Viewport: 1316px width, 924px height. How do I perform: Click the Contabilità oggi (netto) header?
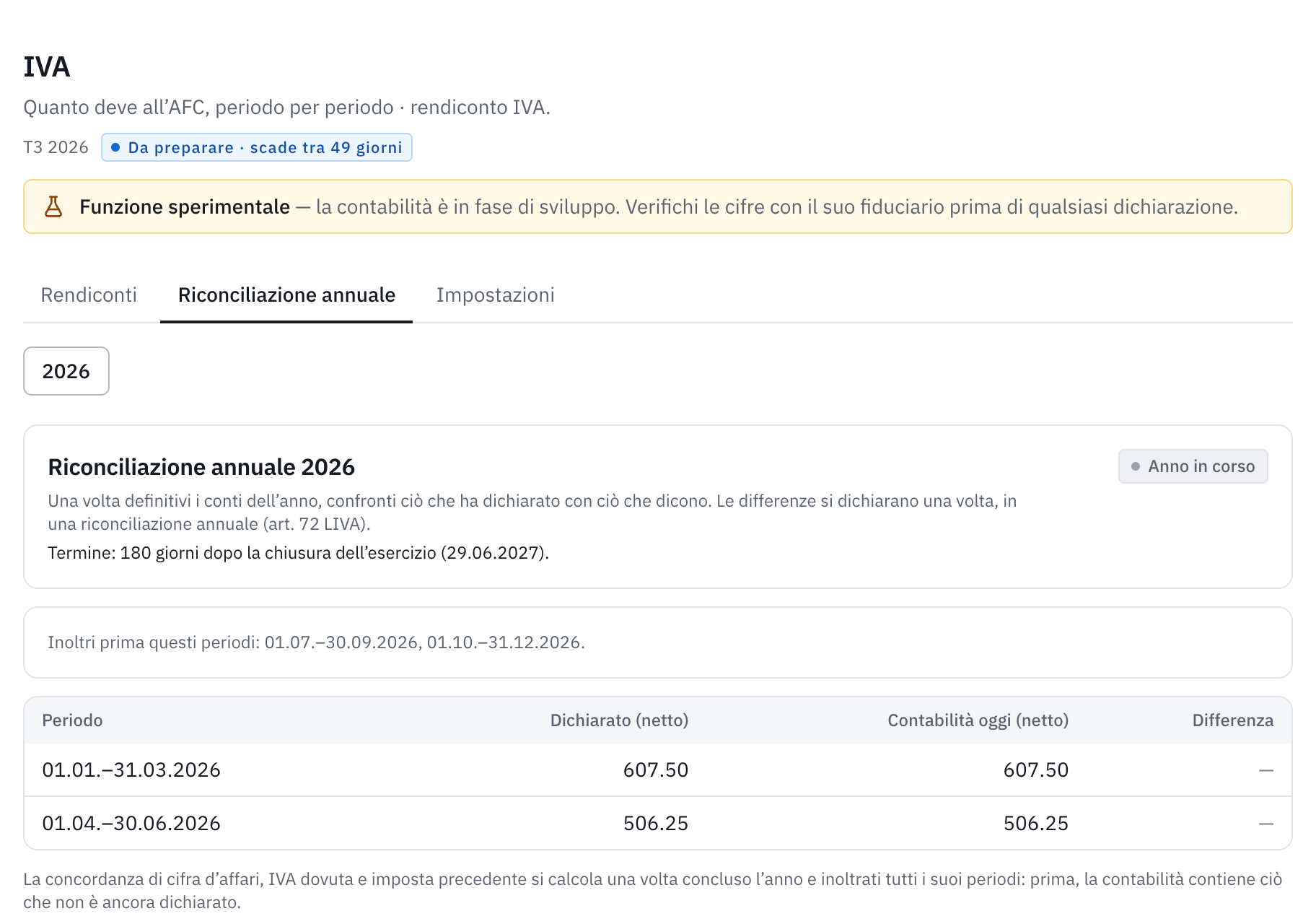[978, 720]
